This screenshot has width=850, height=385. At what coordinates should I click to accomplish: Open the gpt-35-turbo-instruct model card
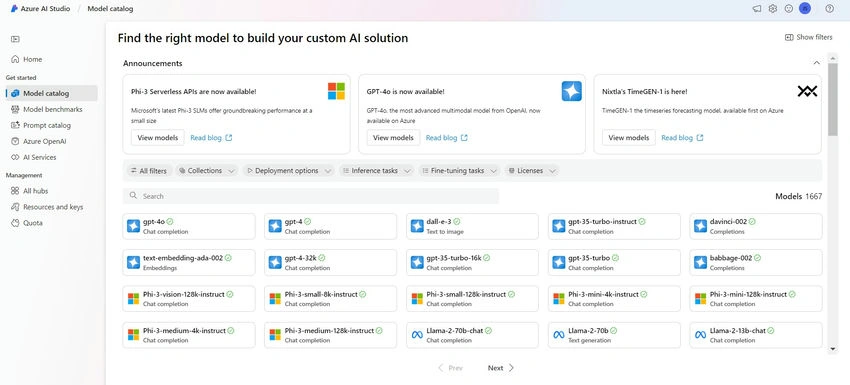tap(614, 226)
